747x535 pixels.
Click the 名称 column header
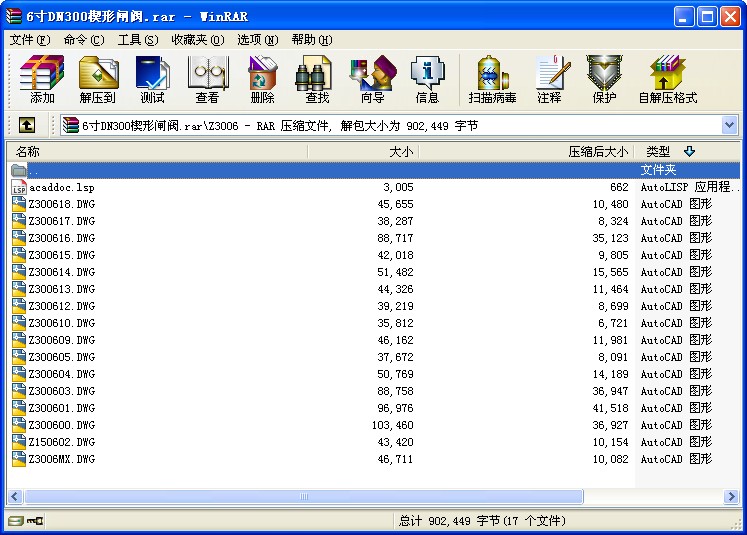[x=150, y=151]
